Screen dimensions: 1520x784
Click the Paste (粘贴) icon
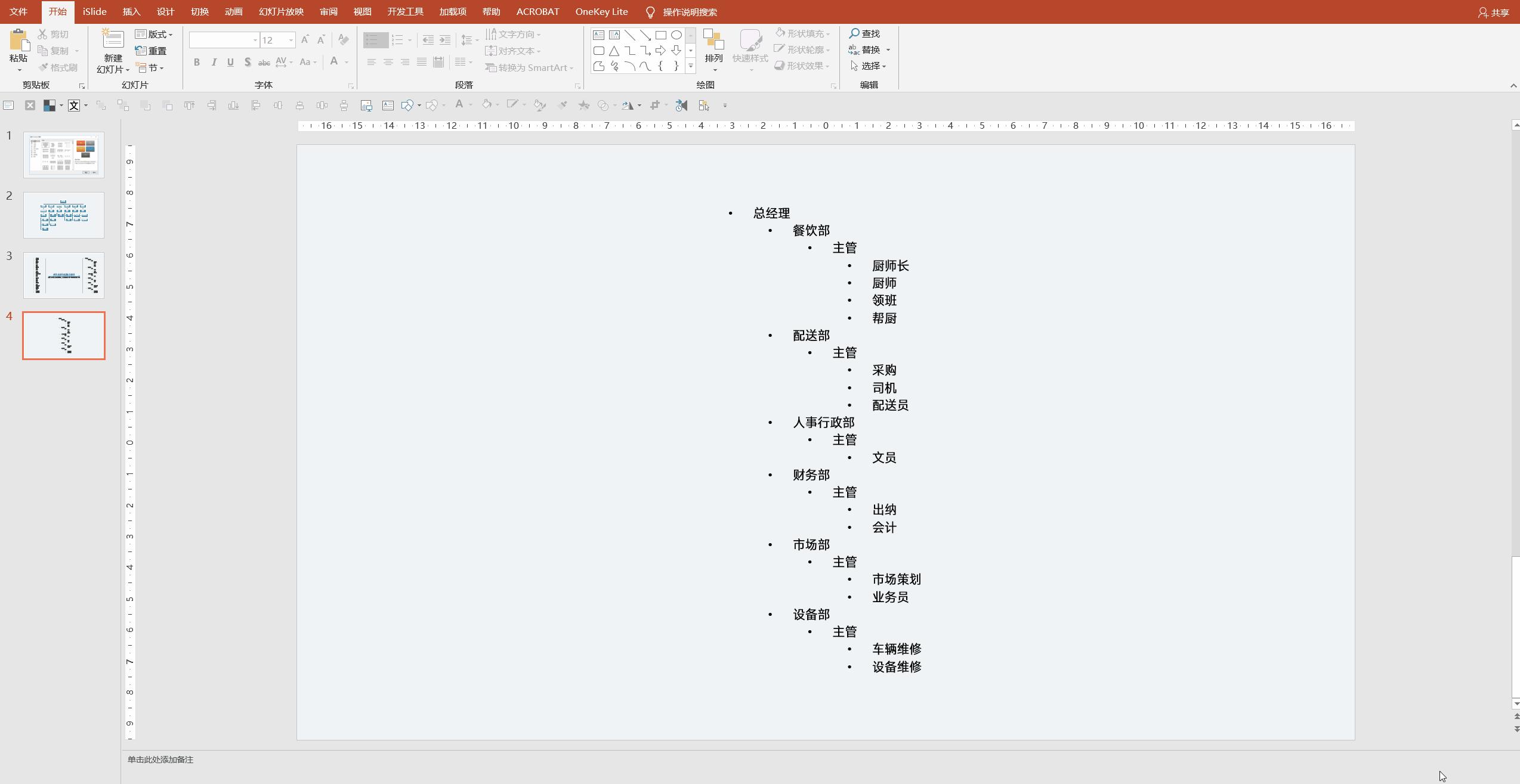(18, 41)
